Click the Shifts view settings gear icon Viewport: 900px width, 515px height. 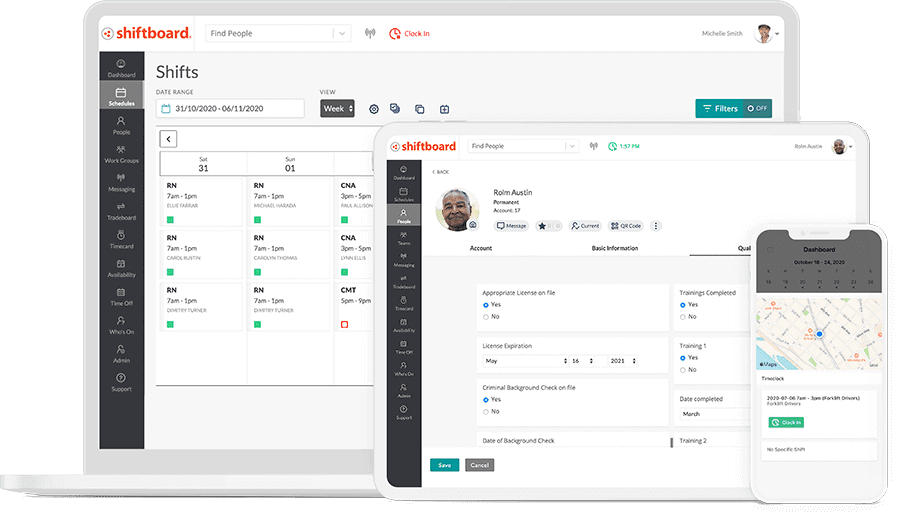[374, 109]
